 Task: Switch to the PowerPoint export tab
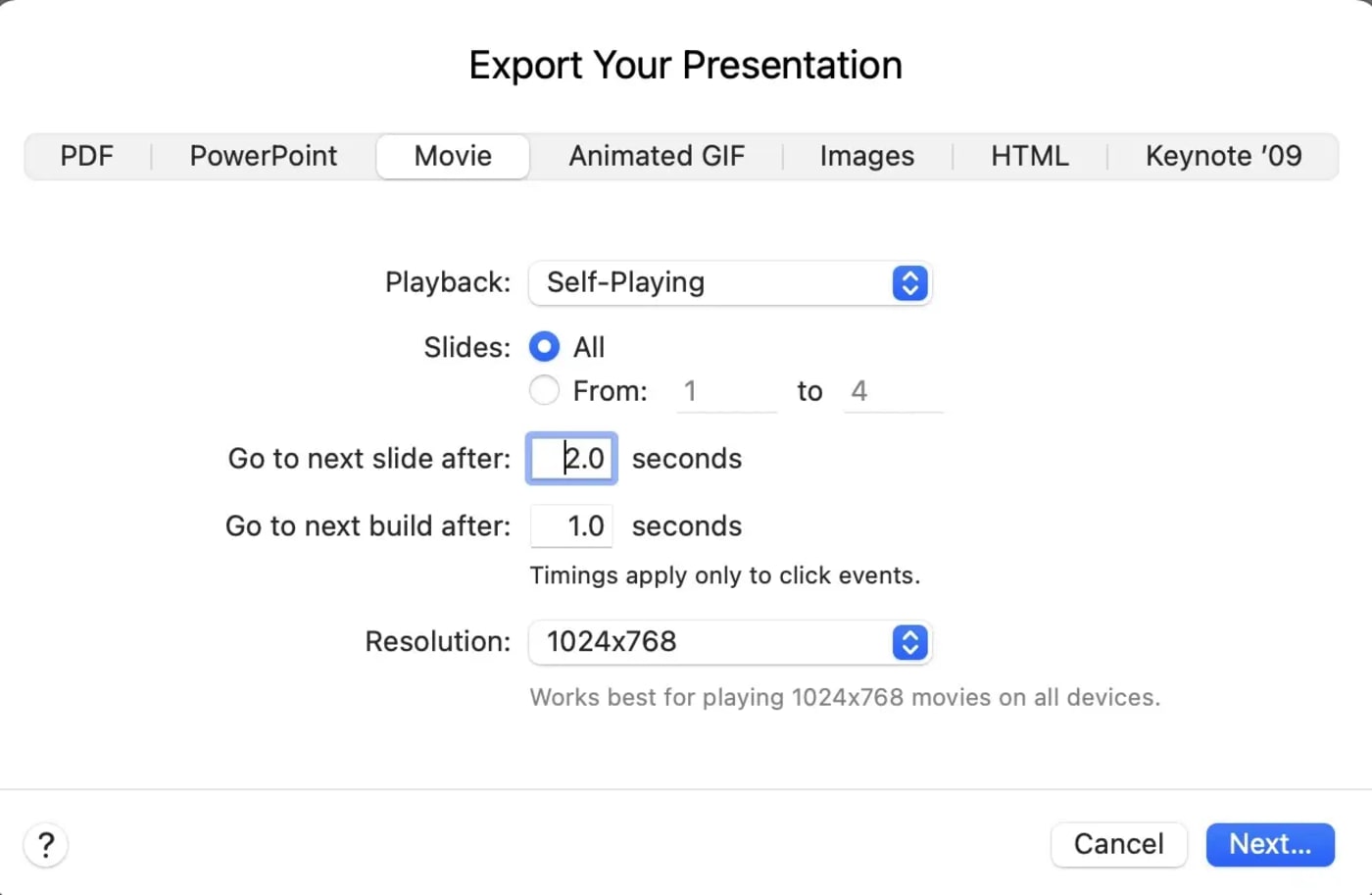tap(263, 156)
